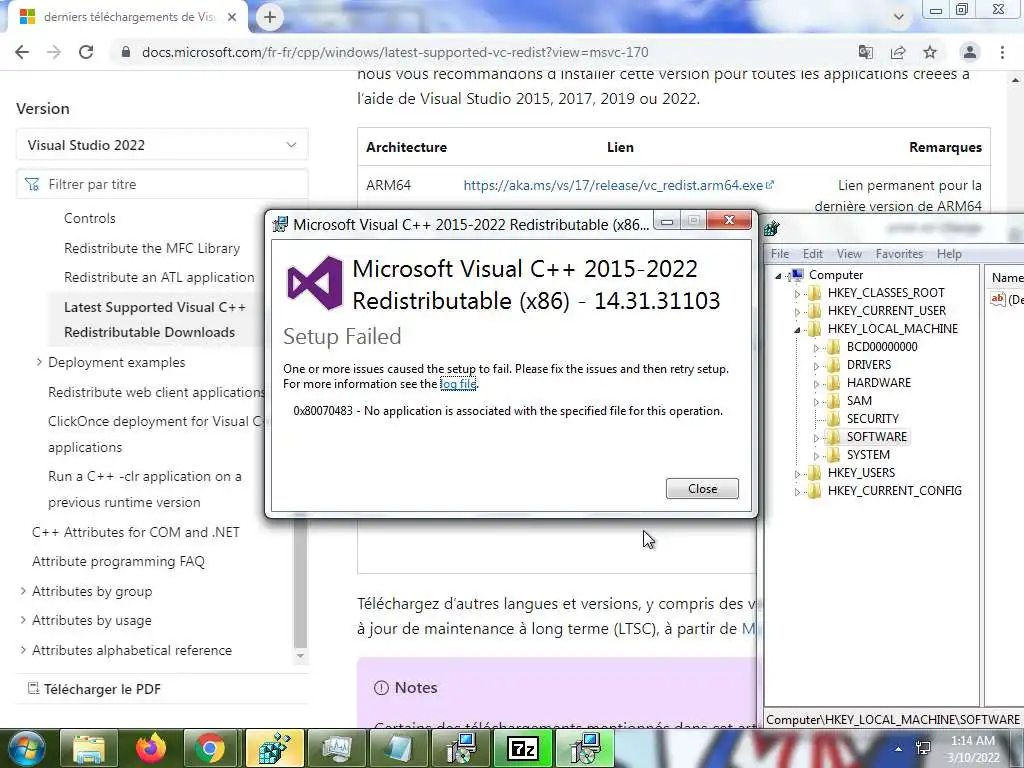Image resolution: width=1024 pixels, height=768 pixels.
Task: Click the sidebar navigation scrollbar thumb
Action: pyautogui.click(x=300, y=580)
